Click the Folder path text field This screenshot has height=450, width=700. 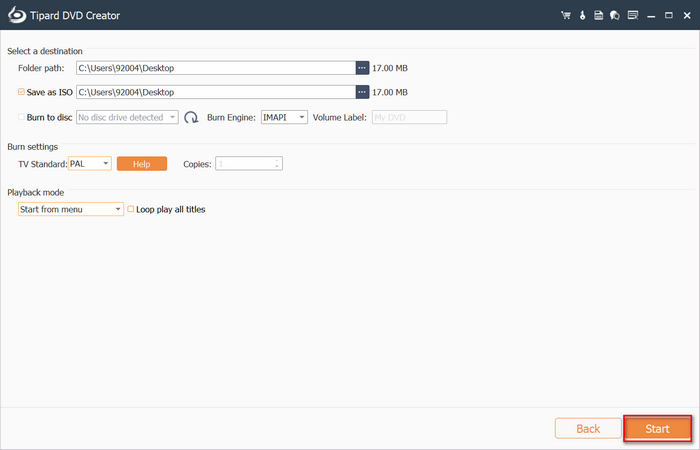216,68
